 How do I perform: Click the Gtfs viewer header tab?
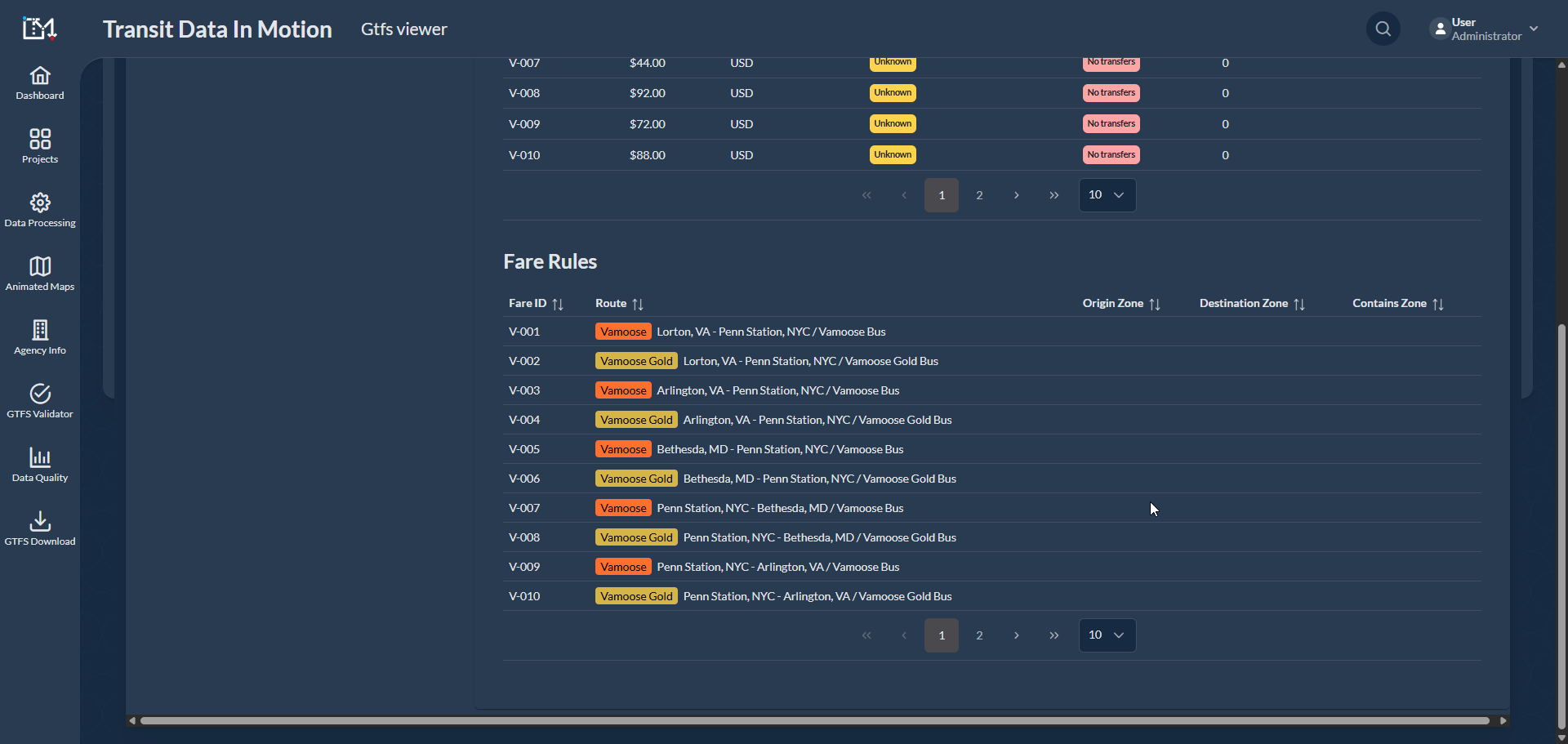point(403,29)
